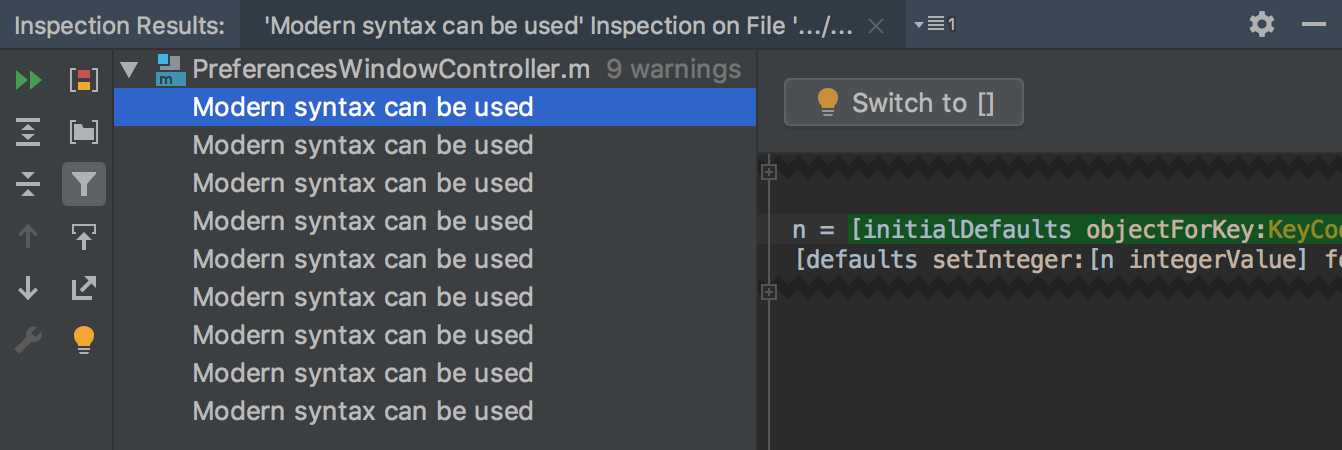Screen dimensions: 1342x450
Task: Select the 'Modern syntax can be used' inspection tab
Action: point(560,25)
